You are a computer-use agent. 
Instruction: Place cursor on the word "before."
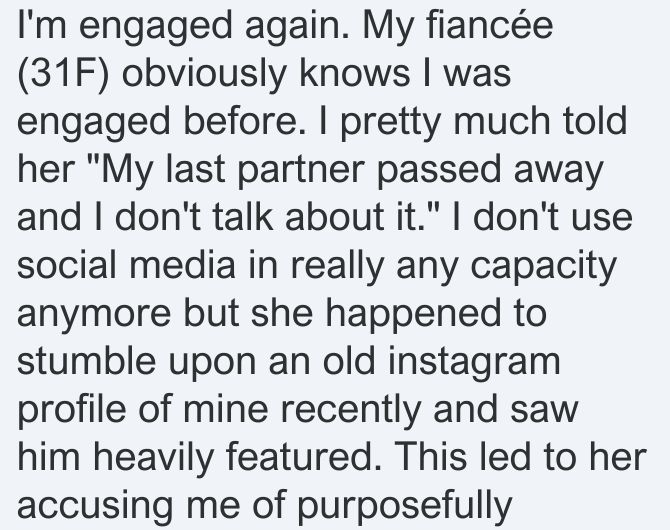coord(245,121)
